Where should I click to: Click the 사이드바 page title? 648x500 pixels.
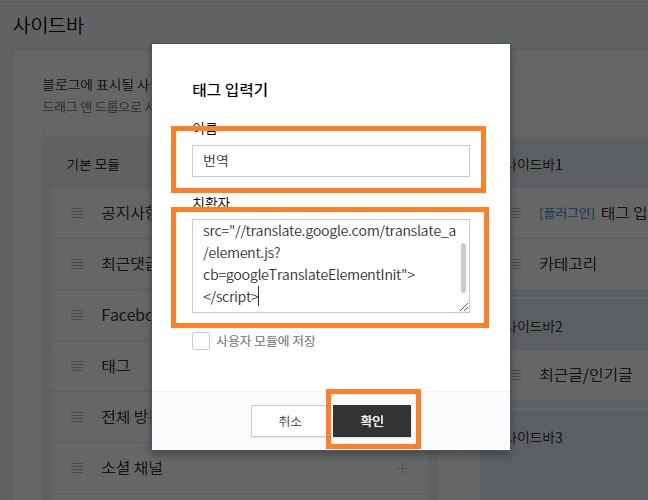(x=49, y=25)
